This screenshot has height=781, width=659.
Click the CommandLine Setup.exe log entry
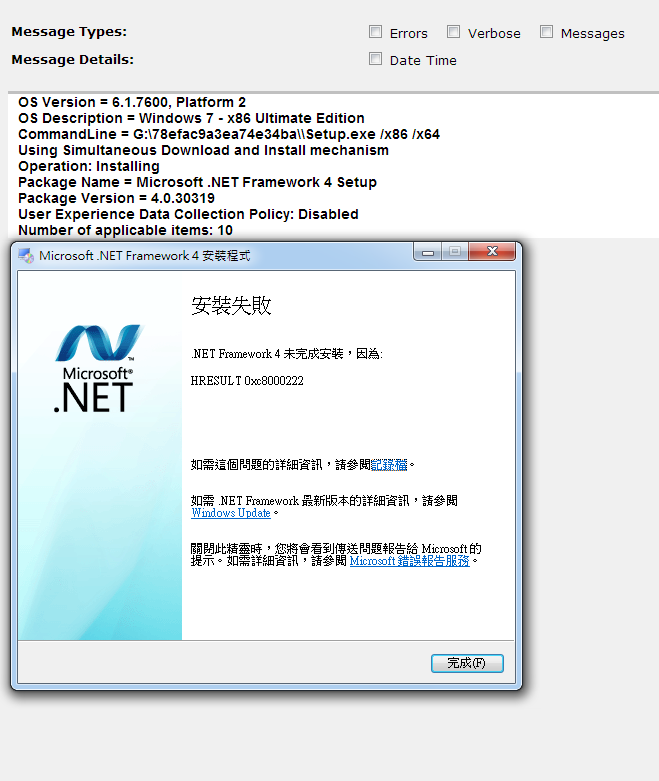pyautogui.click(x=229, y=134)
